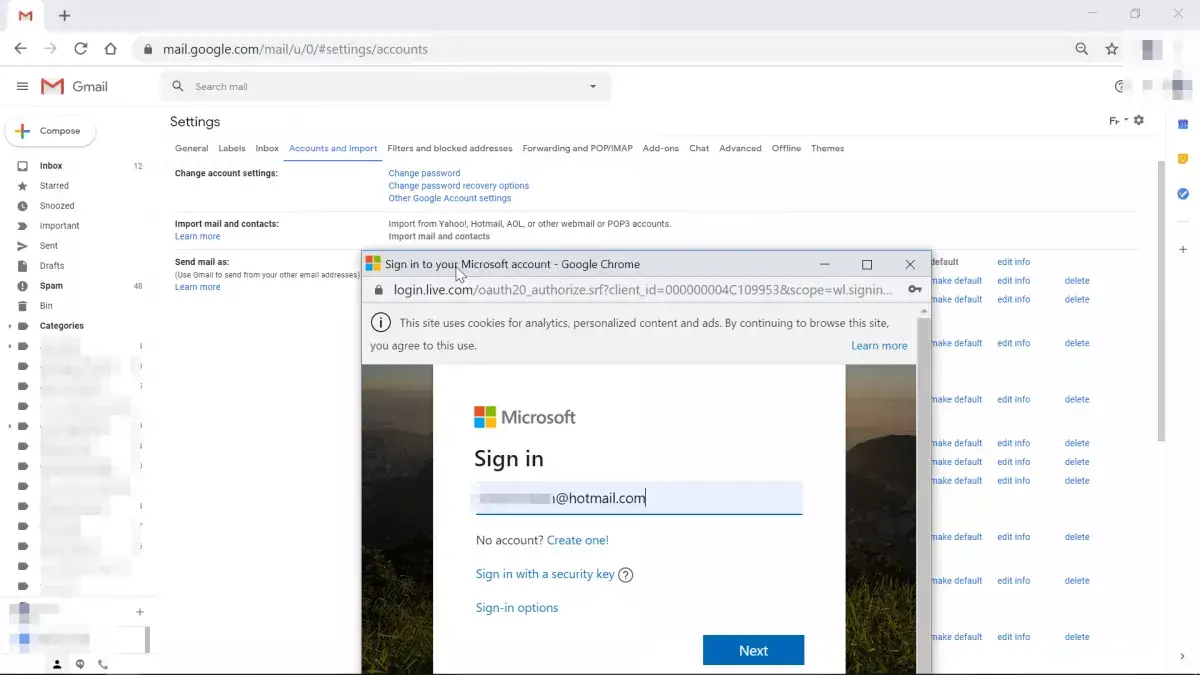Click Learn more under Send mail as
1200x675 pixels.
pyautogui.click(x=197, y=287)
